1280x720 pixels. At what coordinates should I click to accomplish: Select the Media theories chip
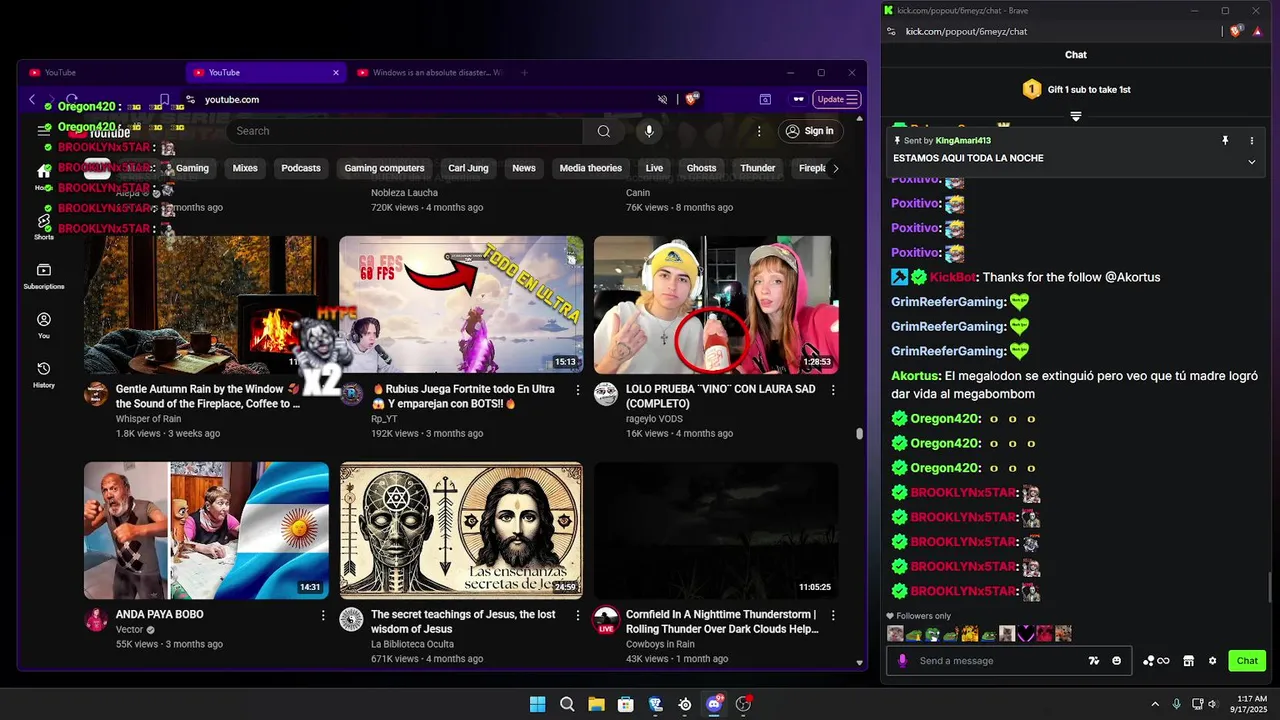click(x=591, y=168)
